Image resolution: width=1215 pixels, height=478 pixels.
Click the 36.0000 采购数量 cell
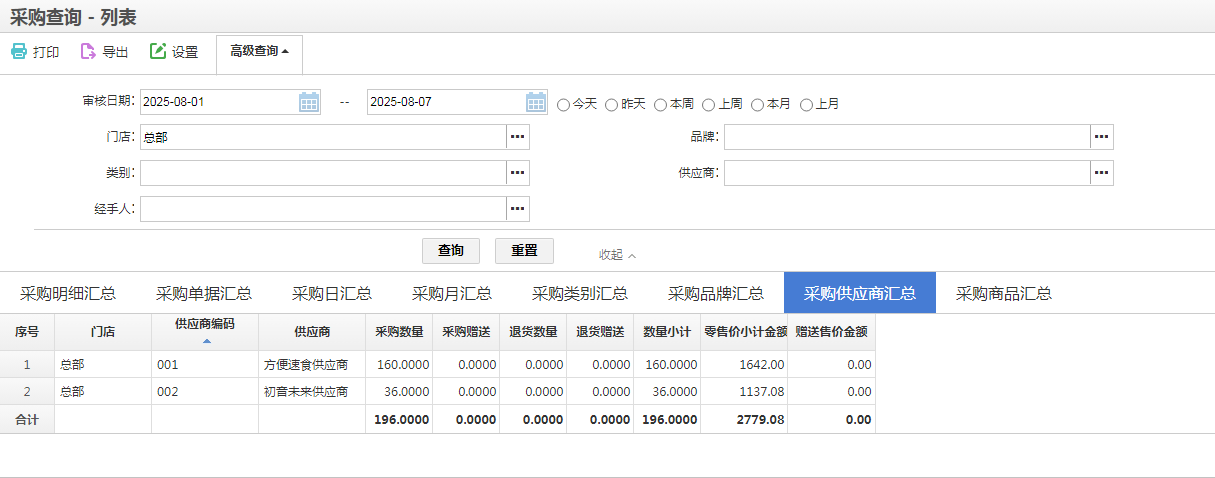click(399, 392)
